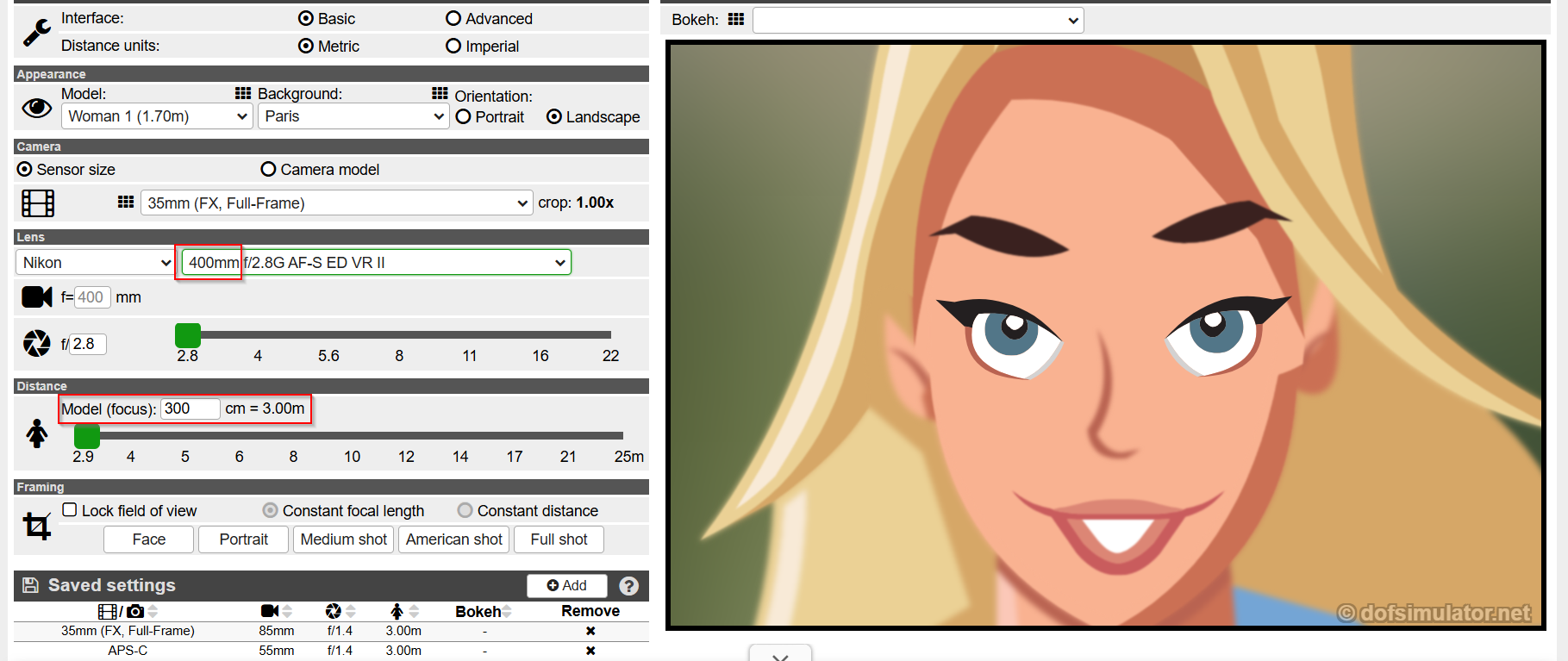Click the Portrait framing button
This screenshot has width=1568, height=661.
(x=243, y=539)
